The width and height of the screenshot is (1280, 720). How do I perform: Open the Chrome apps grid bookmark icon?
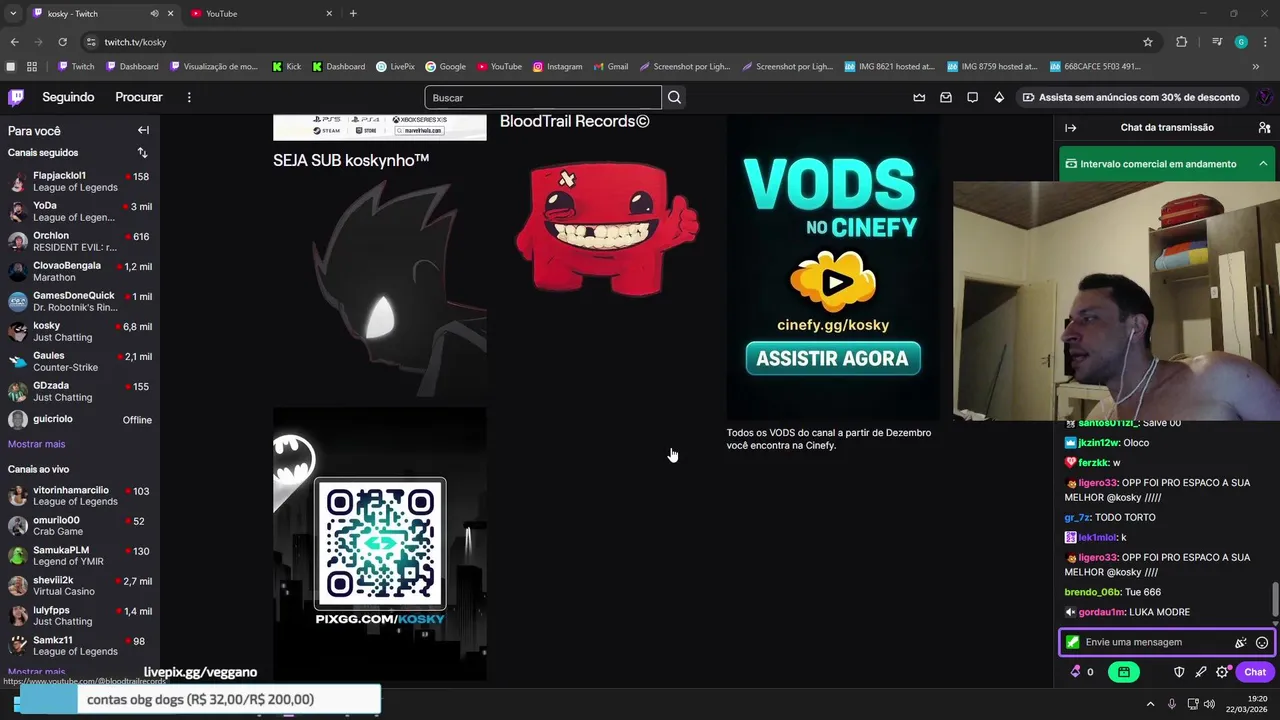pos(32,67)
